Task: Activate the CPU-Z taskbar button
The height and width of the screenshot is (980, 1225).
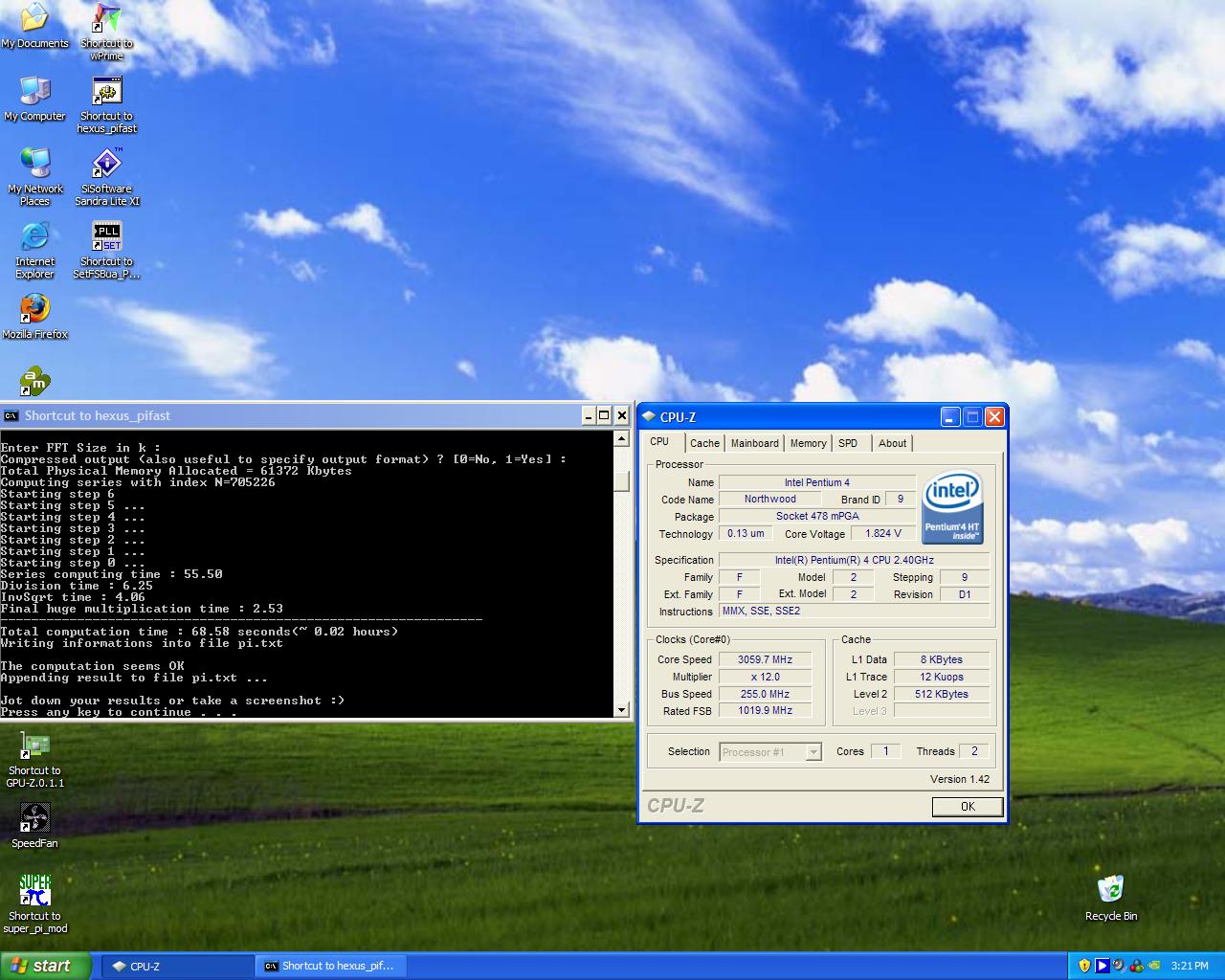Action: [x=177, y=966]
